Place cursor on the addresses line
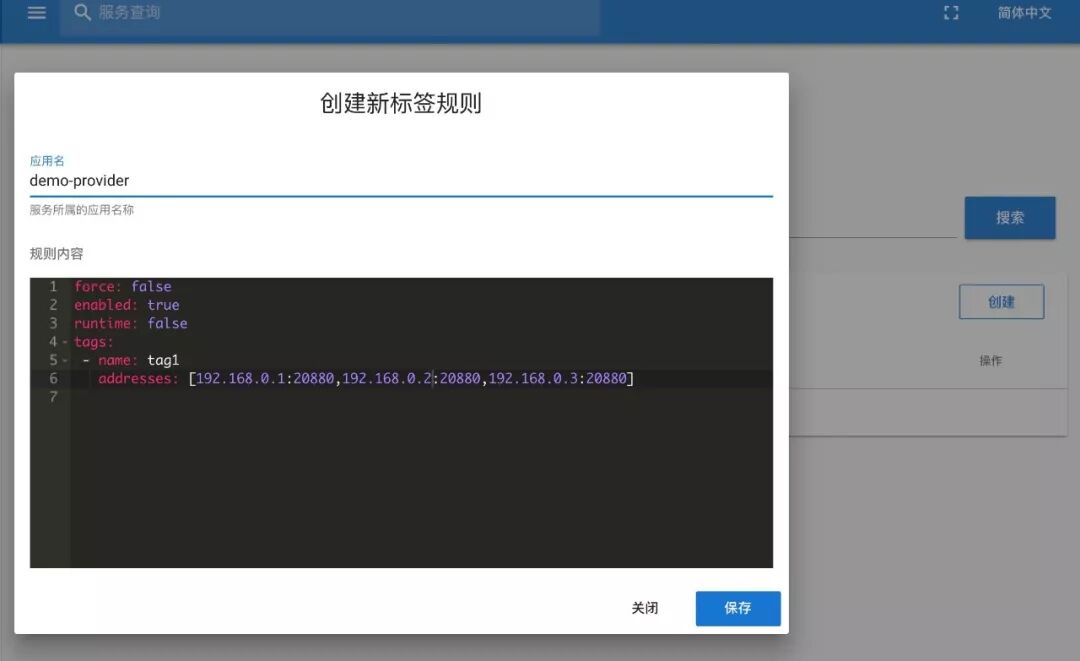The width and height of the screenshot is (1080, 661). coord(300,378)
